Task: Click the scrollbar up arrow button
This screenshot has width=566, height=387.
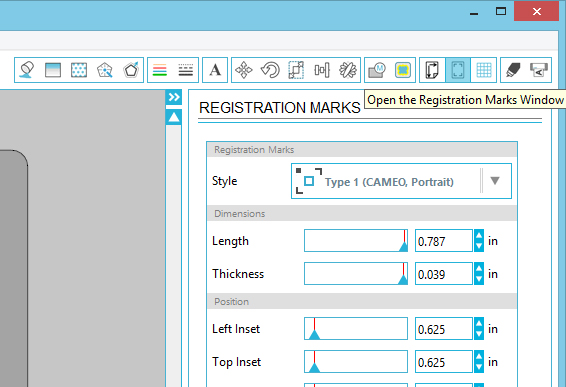Action: click(x=174, y=117)
